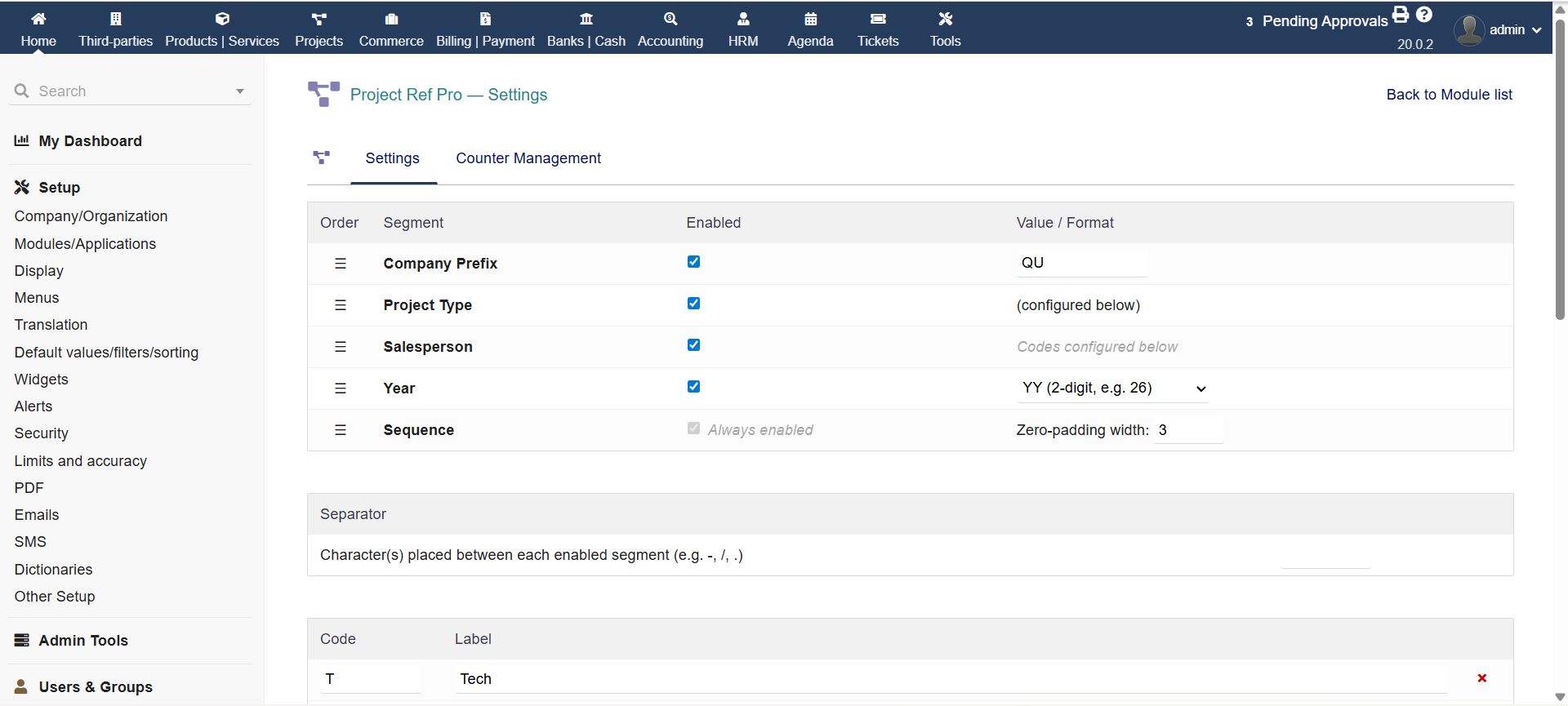Switch to the Counter Management tab
1568x706 pixels.
pos(528,158)
